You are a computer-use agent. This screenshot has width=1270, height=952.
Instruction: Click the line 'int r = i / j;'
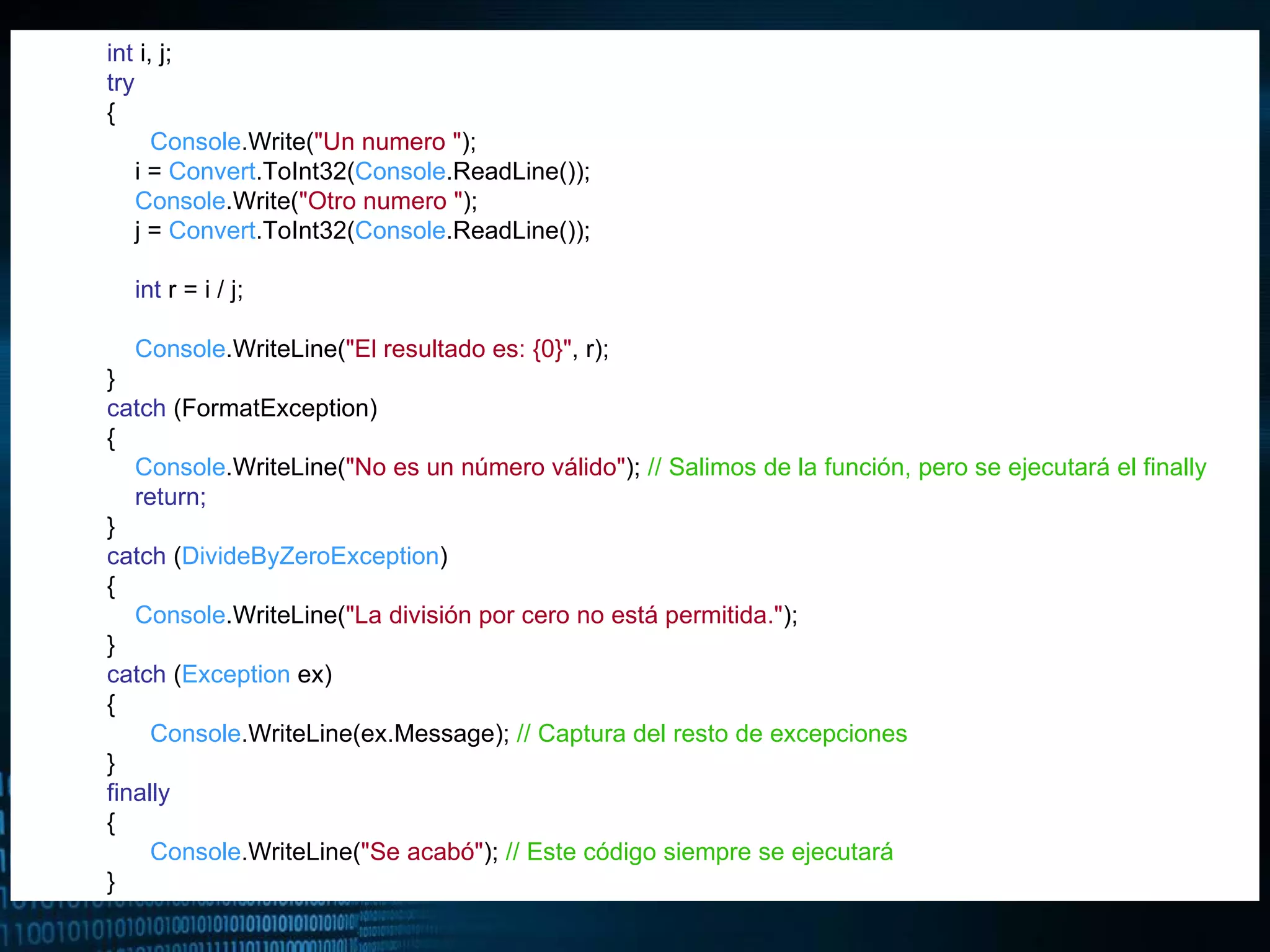189,290
